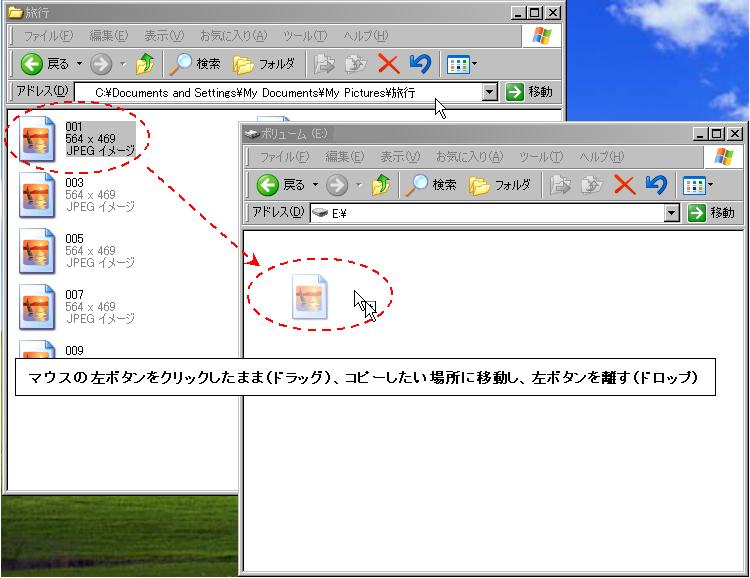The height and width of the screenshot is (578, 750).
Task: Click red Delete X in ボリューム (E:) window
Action: pos(624,185)
